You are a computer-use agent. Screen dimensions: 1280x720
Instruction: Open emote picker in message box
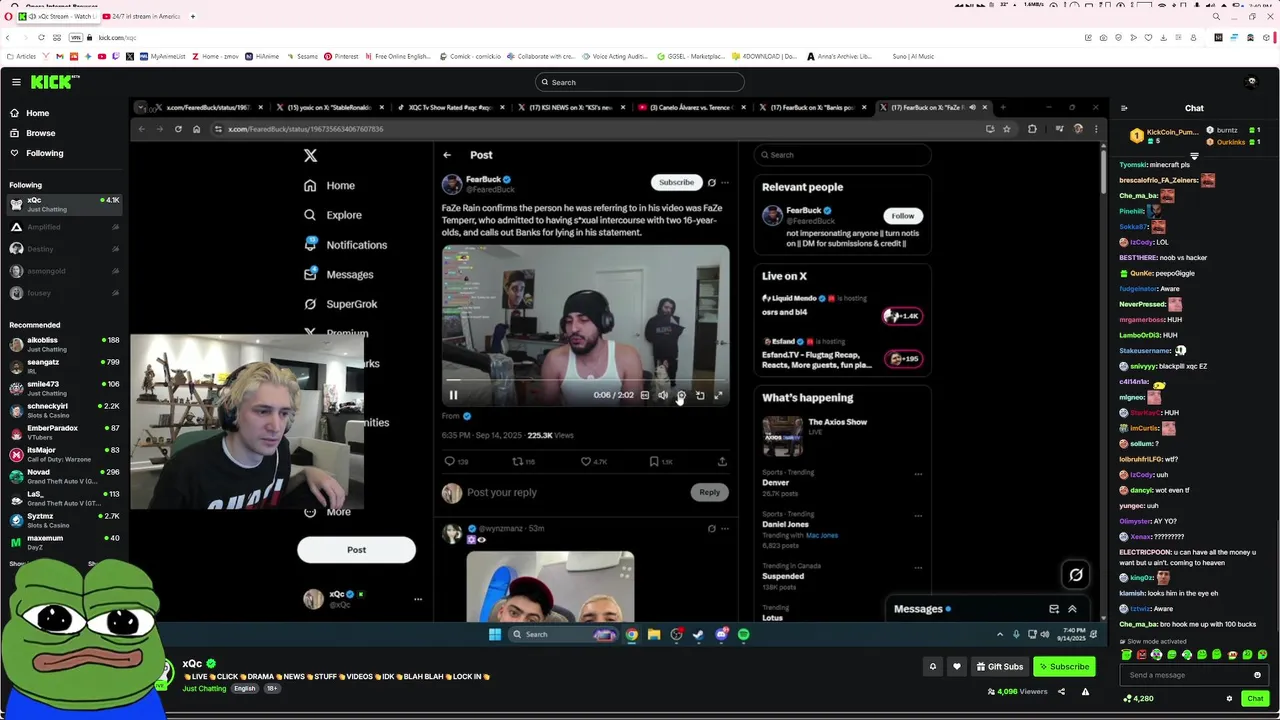[x=1258, y=675]
